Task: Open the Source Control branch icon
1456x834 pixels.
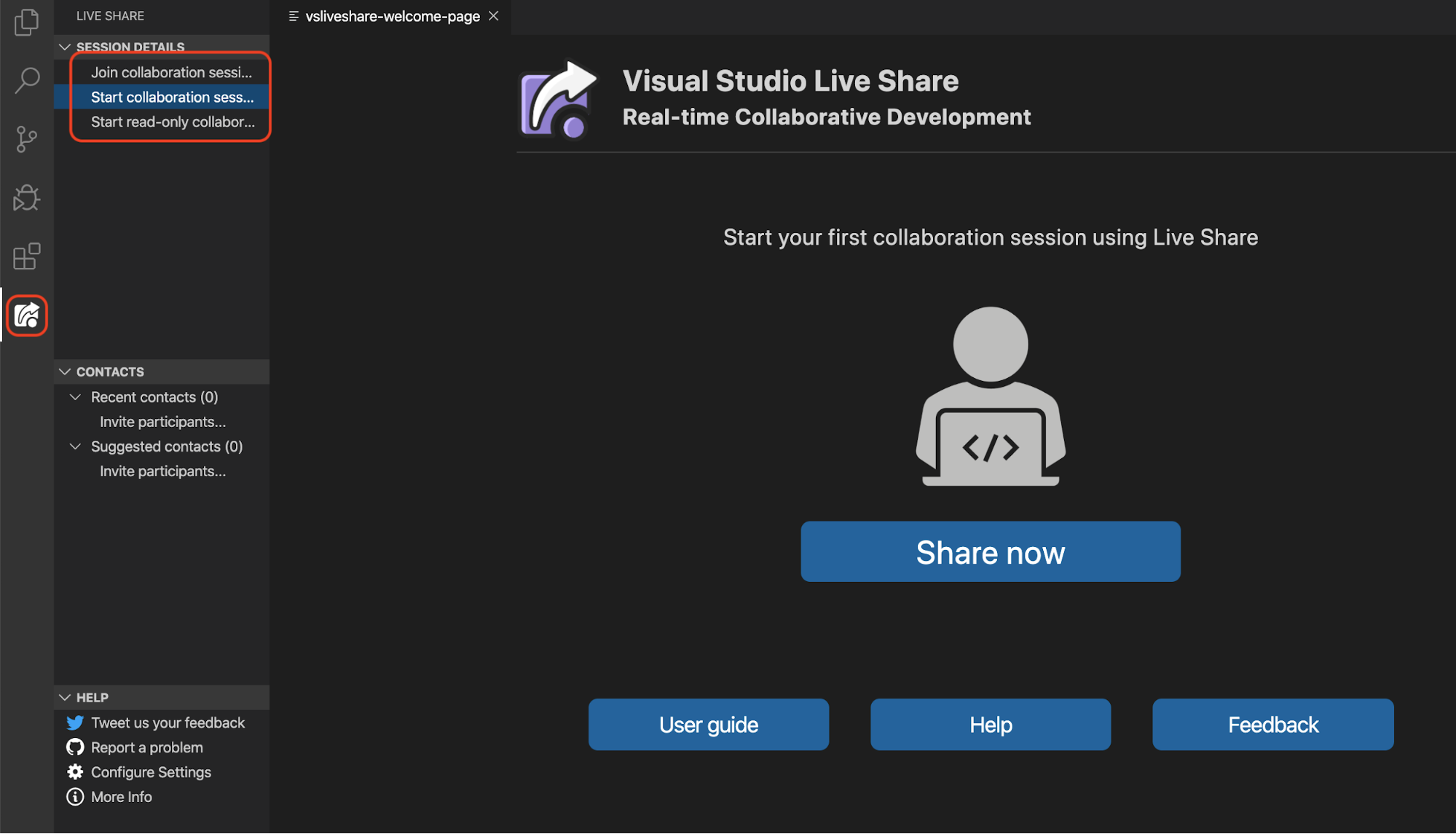Action: (26, 139)
